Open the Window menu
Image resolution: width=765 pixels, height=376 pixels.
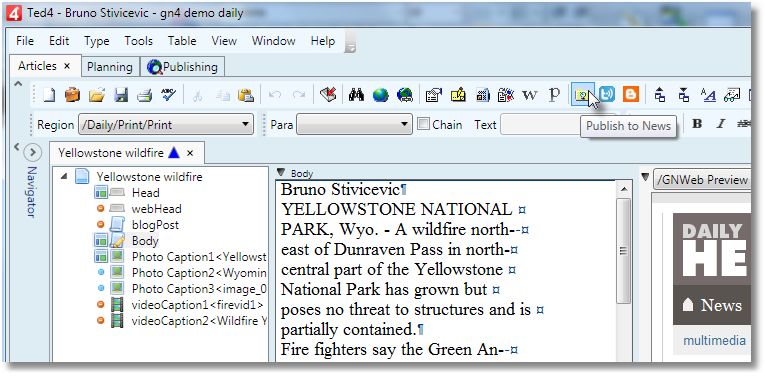pyautogui.click(x=274, y=41)
